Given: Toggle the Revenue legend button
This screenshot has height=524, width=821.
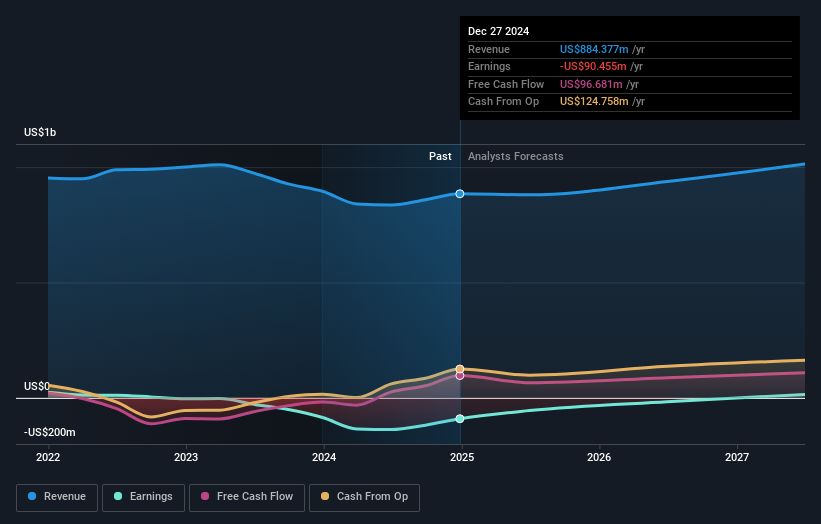Looking at the screenshot, I should pos(57,497).
